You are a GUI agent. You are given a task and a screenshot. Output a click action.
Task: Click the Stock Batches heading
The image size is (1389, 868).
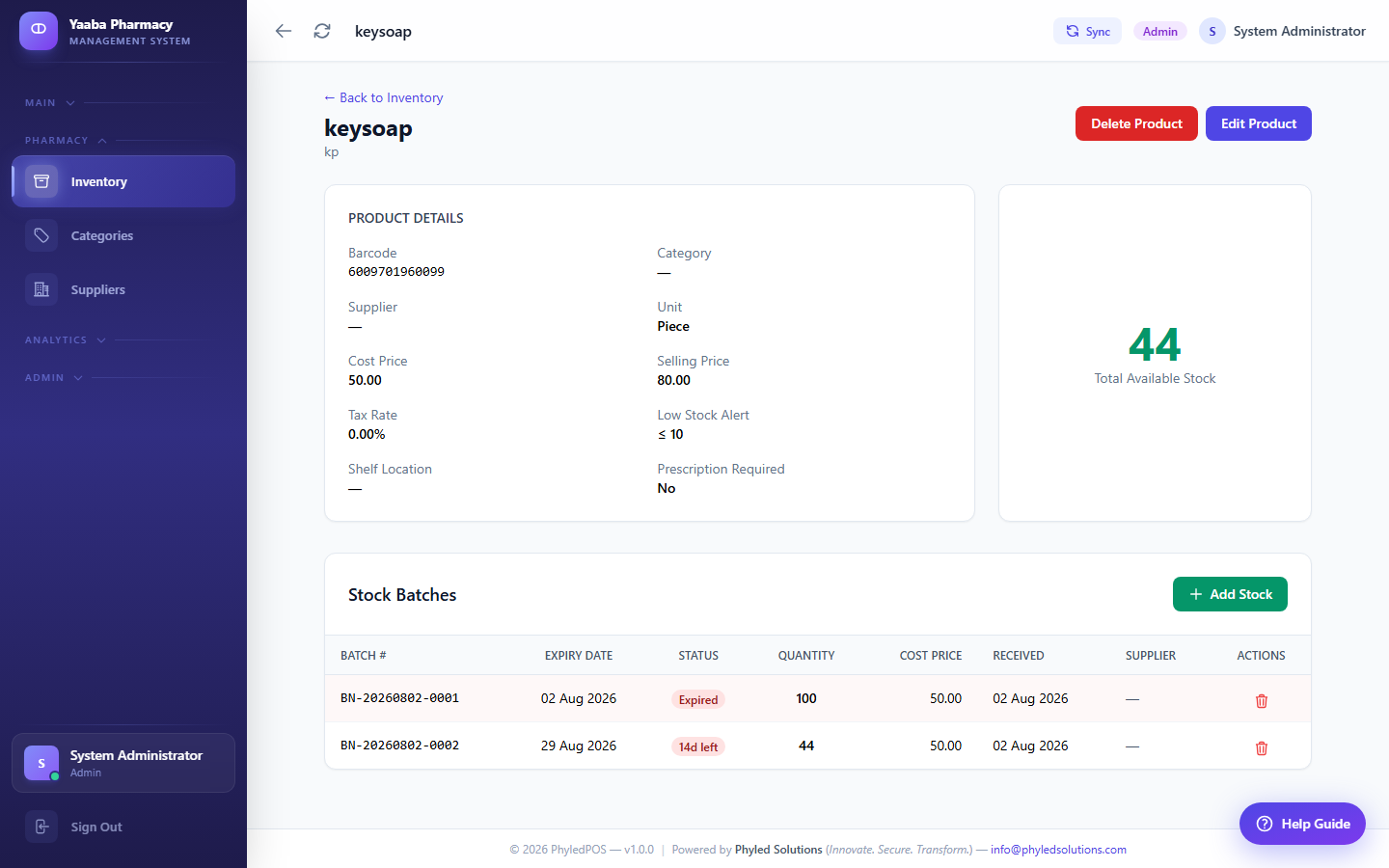pyautogui.click(x=402, y=595)
